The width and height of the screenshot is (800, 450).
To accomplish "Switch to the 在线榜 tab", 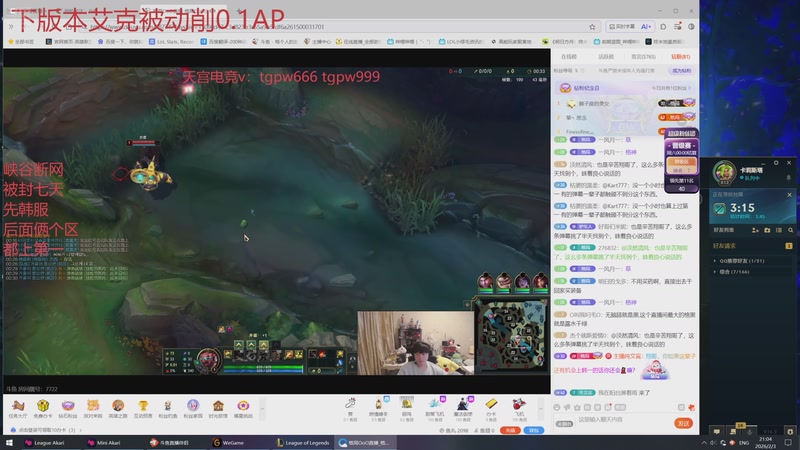I will [568, 57].
